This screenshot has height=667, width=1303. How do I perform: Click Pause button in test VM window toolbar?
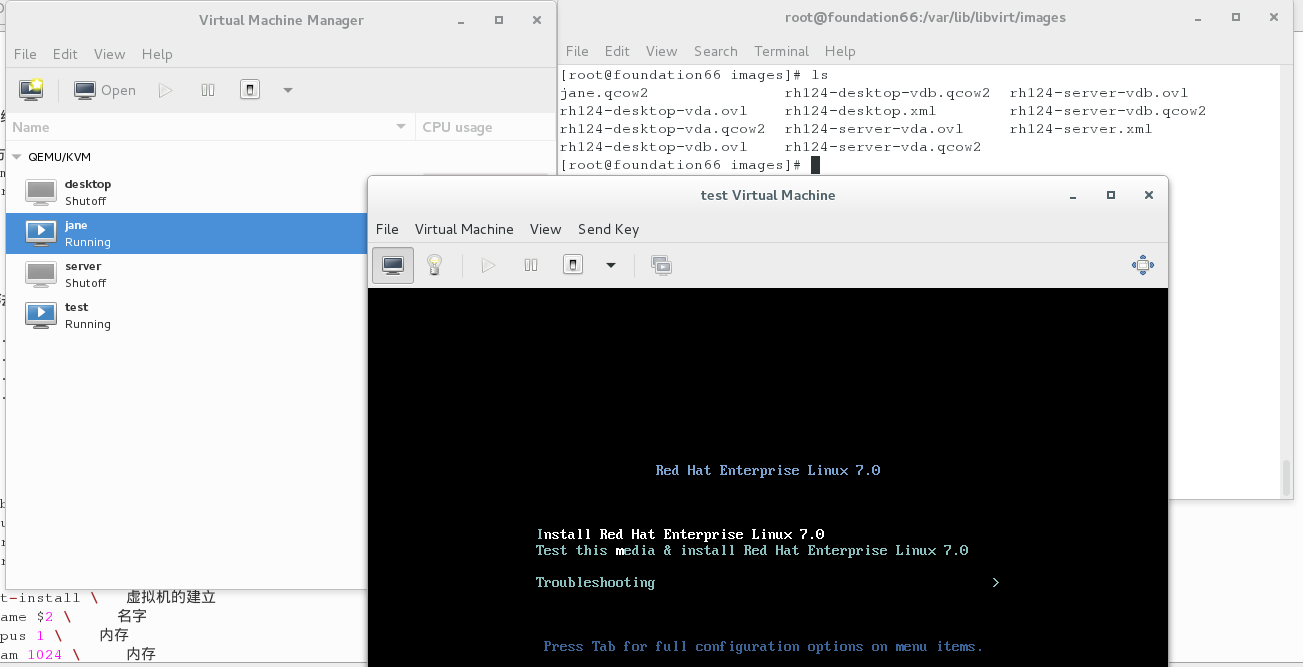[x=531, y=265]
